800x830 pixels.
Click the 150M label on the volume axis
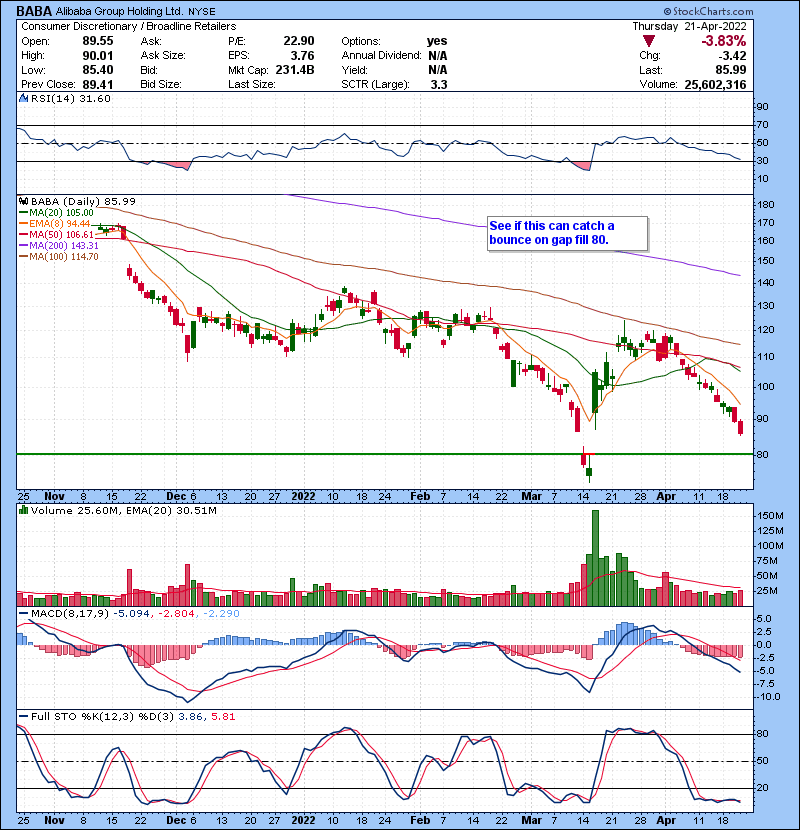click(770, 516)
